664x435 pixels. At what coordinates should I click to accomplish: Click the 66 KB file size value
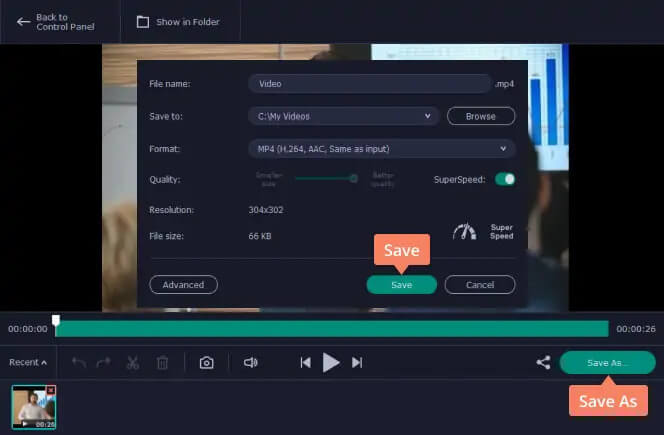click(260, 236)
